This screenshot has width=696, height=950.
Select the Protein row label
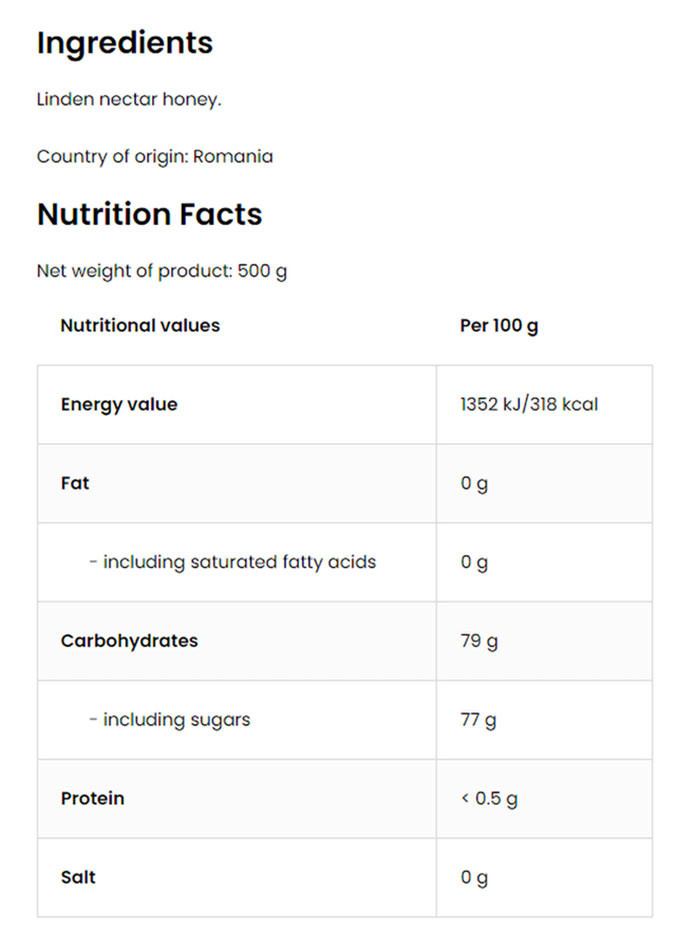pos(93,798)
